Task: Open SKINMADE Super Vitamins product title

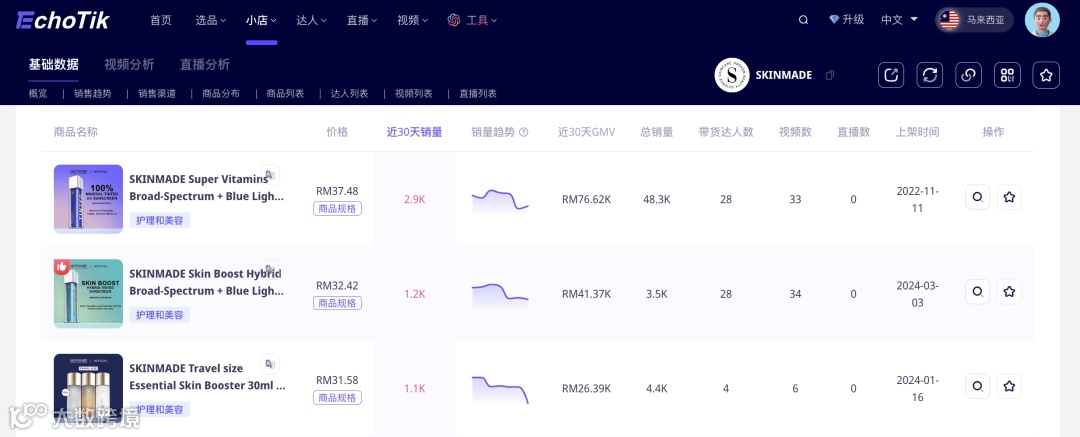Action: (x=206, y=187)
